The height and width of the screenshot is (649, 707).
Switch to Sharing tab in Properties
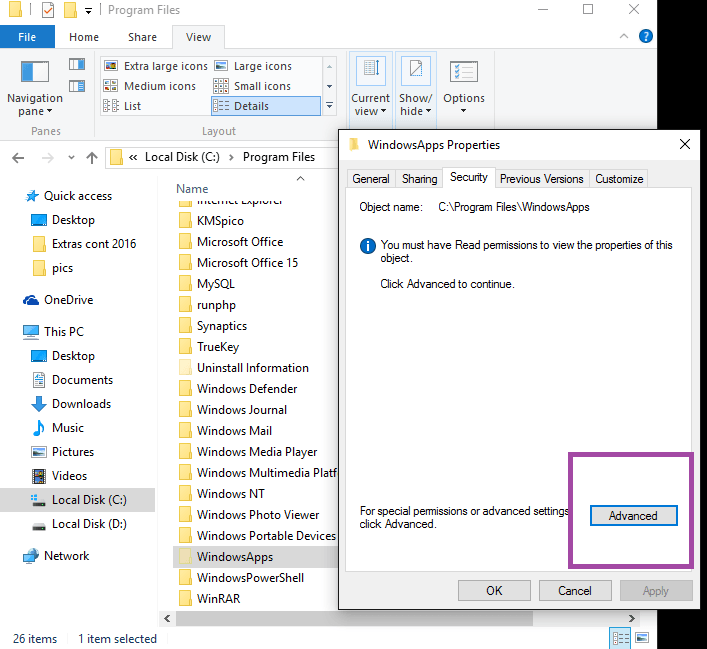(419, 179)
